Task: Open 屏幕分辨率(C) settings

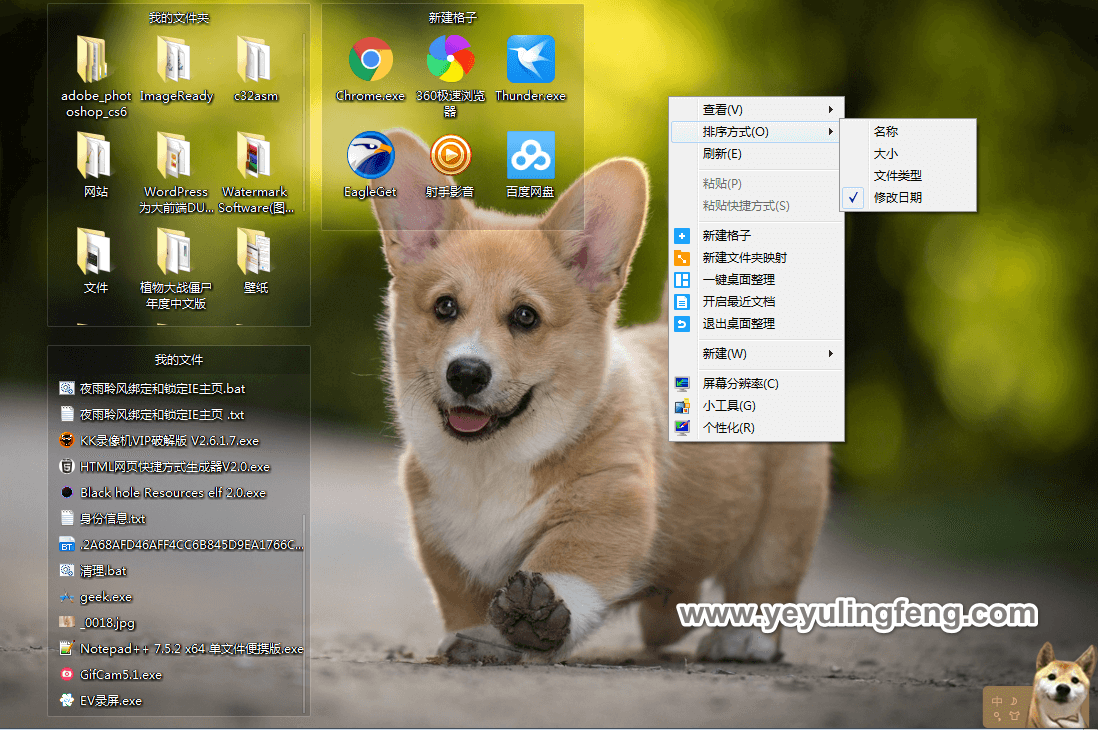Action: [740, 383]
